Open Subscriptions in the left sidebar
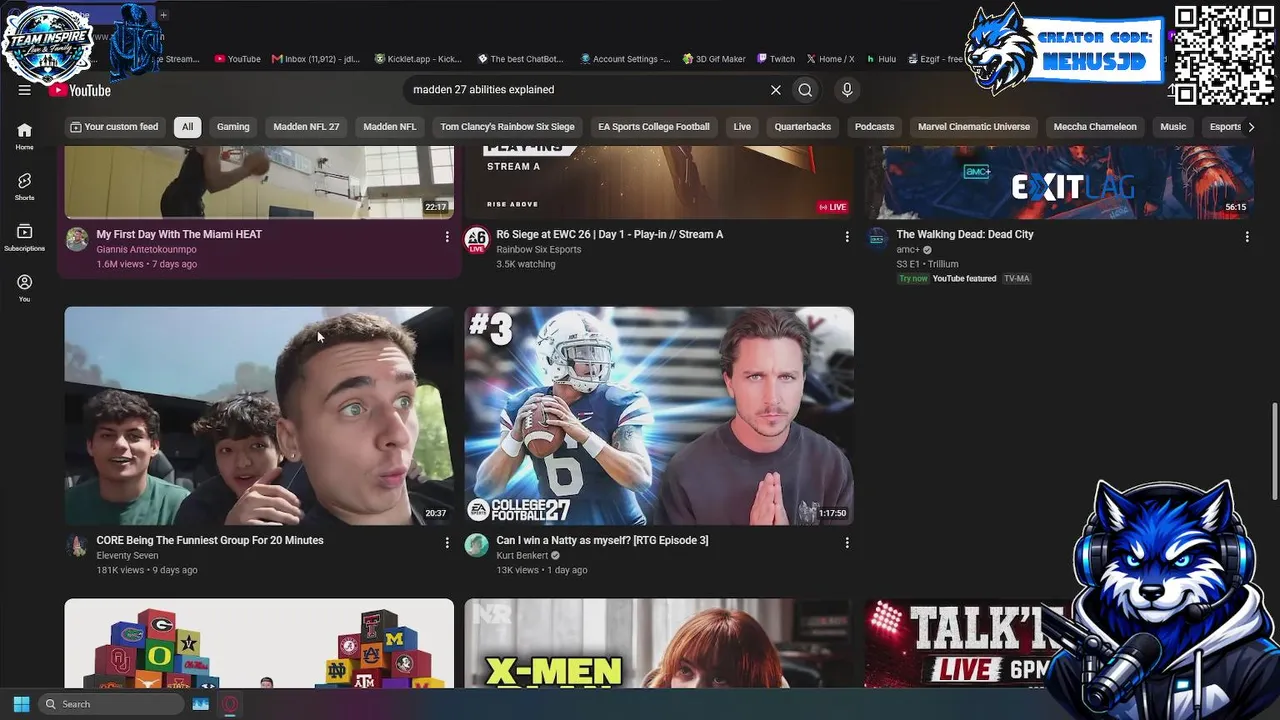The height and width of the screenshot is (720, 1280). 24,237
